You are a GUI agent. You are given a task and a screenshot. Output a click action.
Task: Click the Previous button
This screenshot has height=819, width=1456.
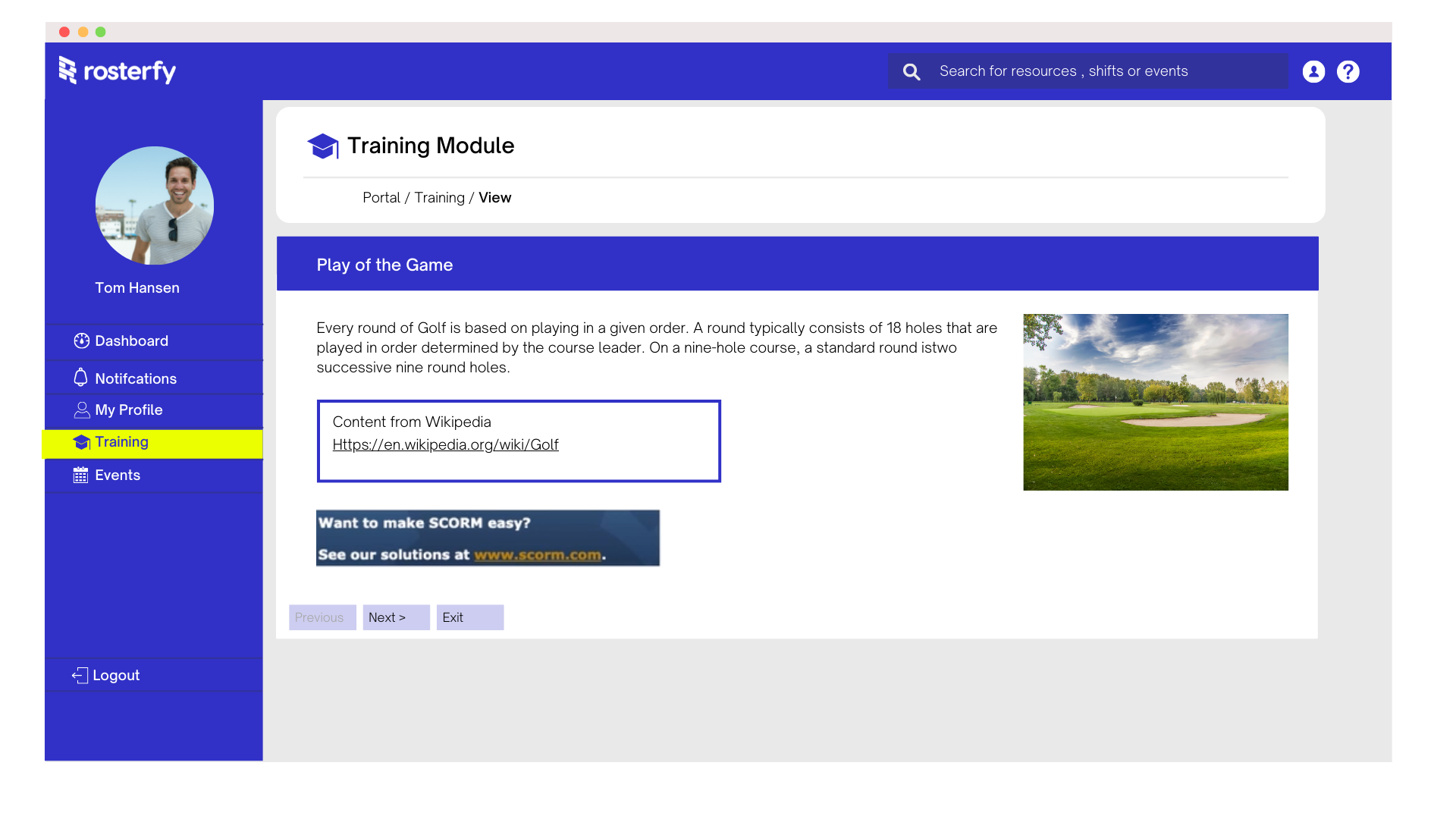point(322,617)
